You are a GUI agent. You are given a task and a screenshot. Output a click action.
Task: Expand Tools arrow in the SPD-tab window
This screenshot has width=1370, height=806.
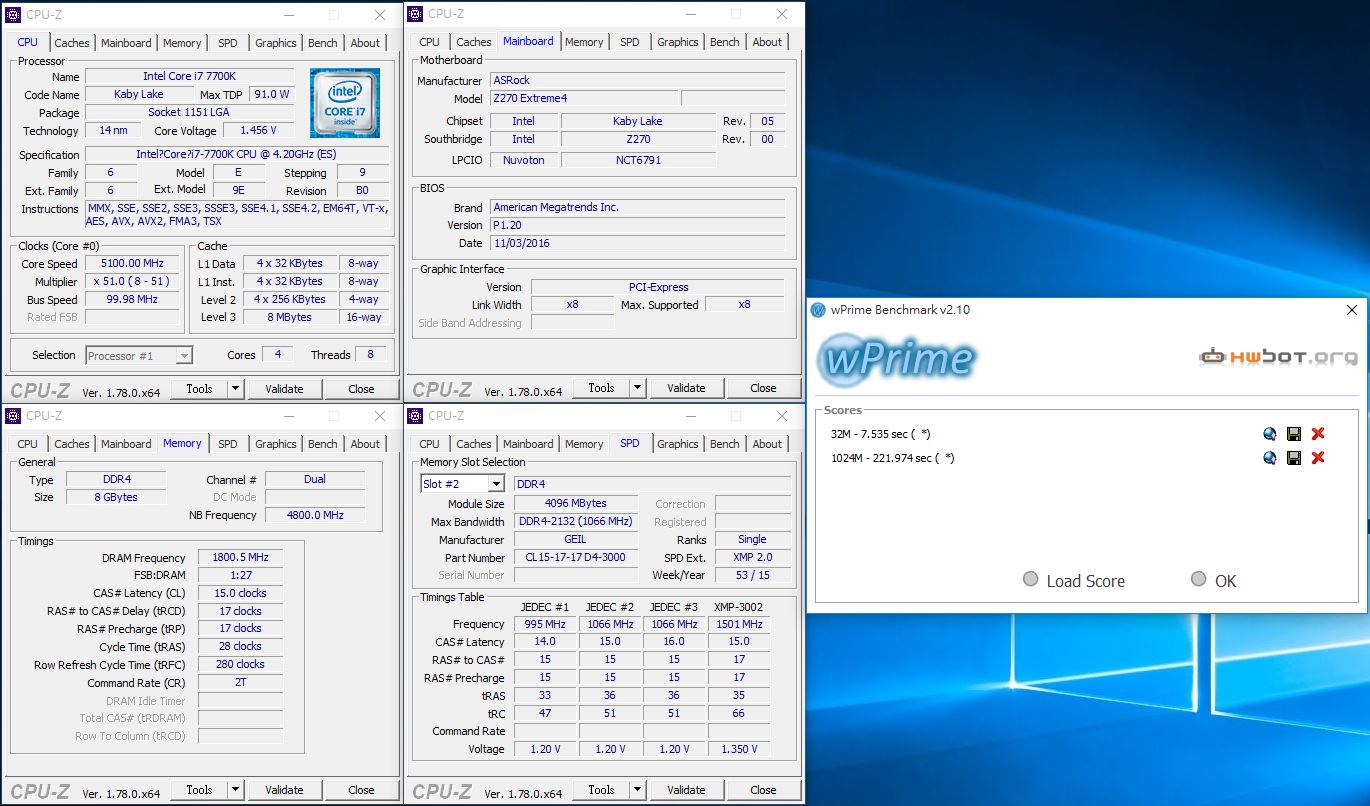638,790
